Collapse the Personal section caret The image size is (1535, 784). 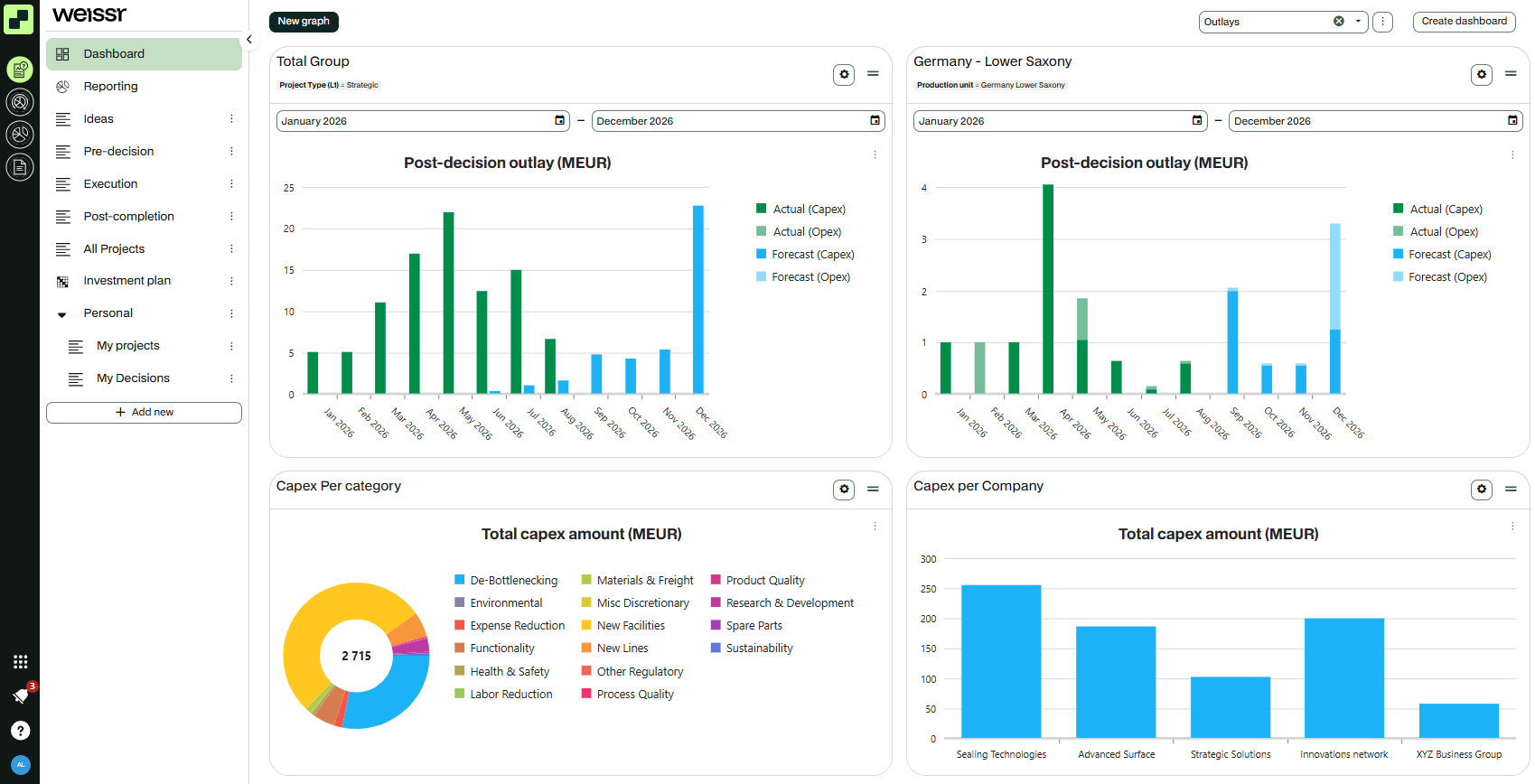click(62, 314)
